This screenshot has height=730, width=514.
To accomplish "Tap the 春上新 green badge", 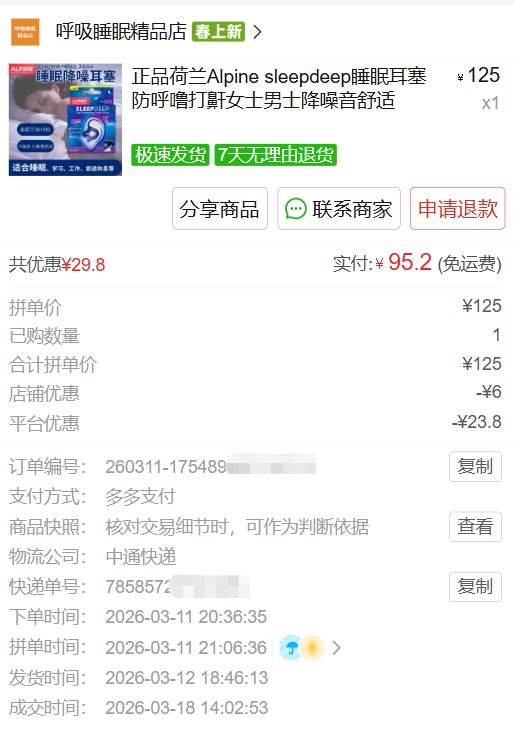I will pos(218,32).
